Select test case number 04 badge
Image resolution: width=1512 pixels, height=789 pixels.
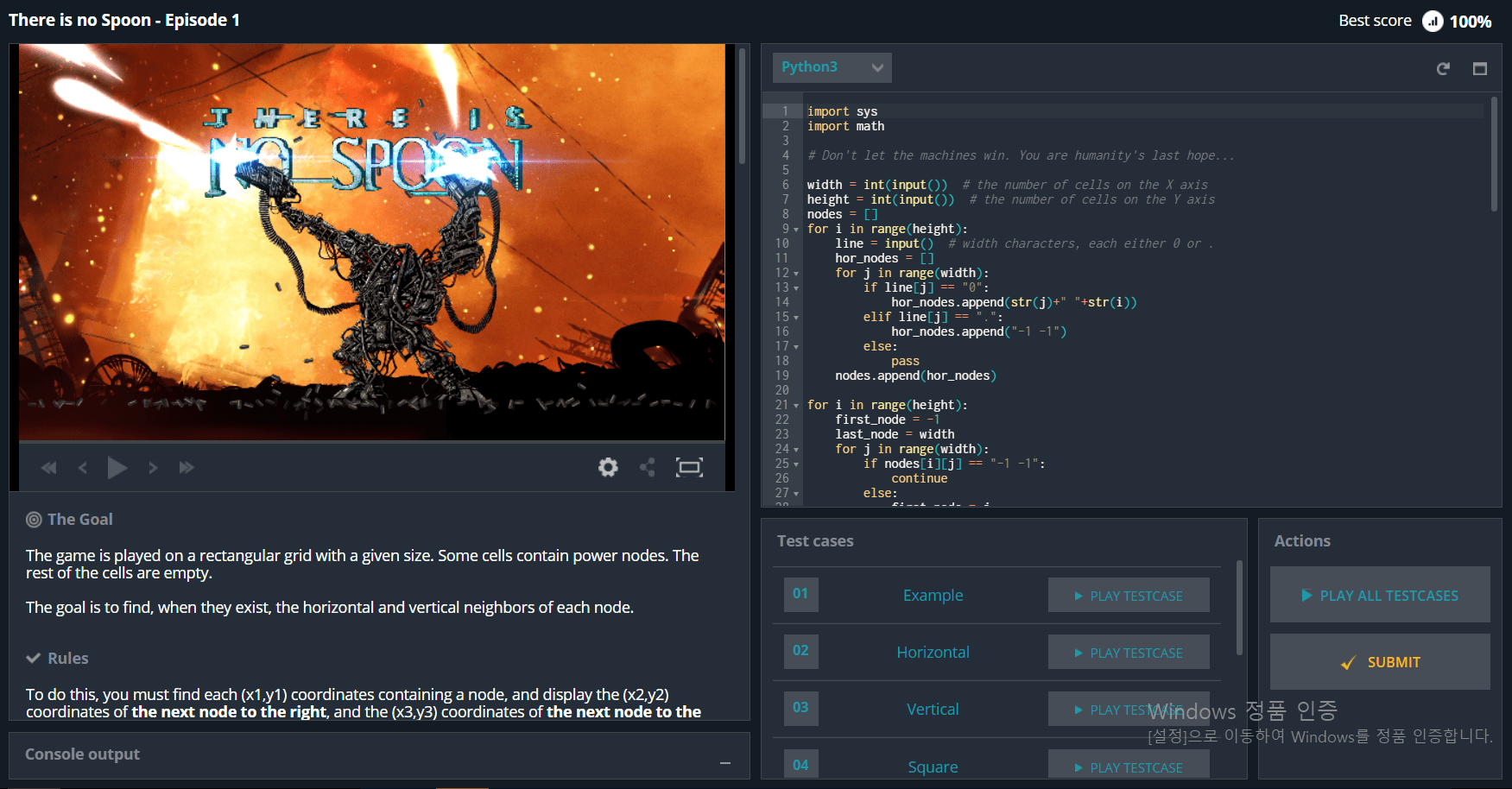pos(800,764)
